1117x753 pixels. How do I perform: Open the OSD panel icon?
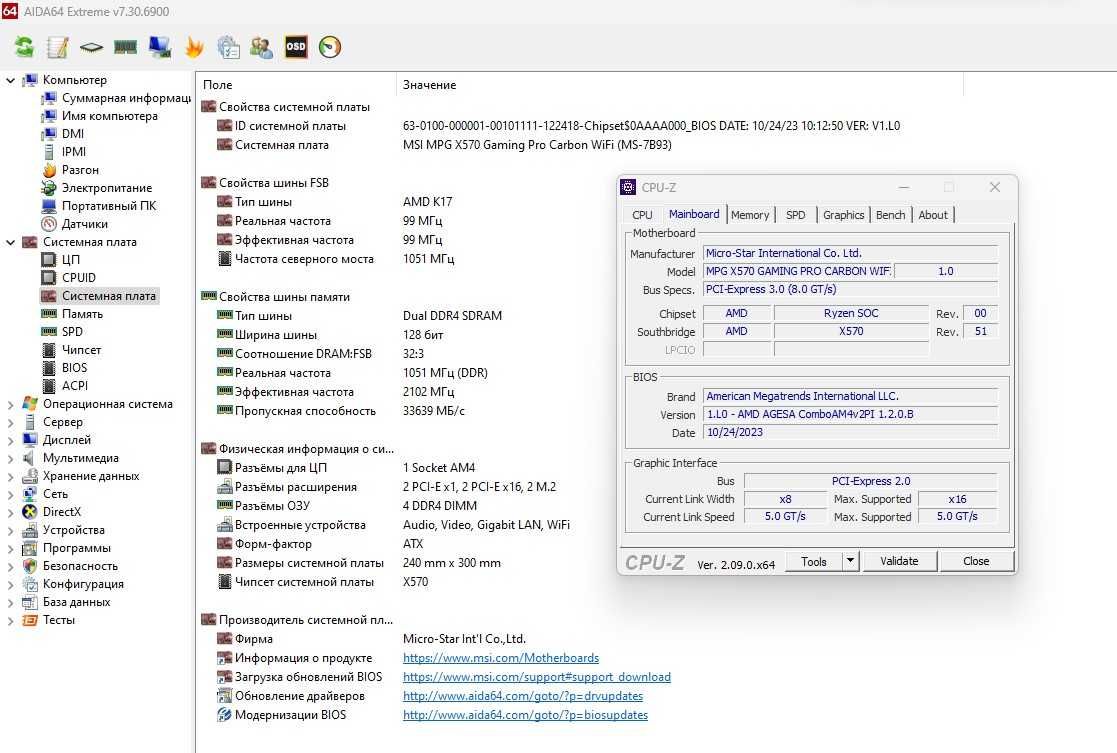coord(296,48)
